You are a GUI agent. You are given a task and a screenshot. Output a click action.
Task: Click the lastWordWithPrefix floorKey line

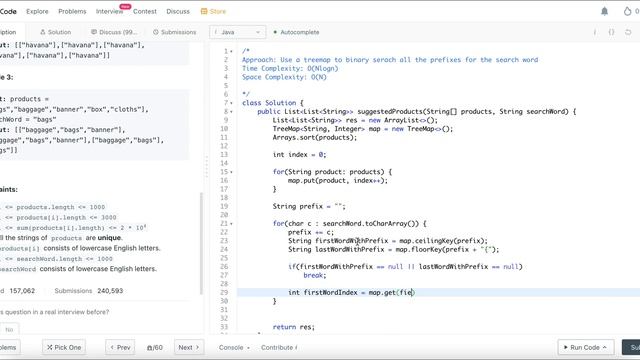[393, 249]
